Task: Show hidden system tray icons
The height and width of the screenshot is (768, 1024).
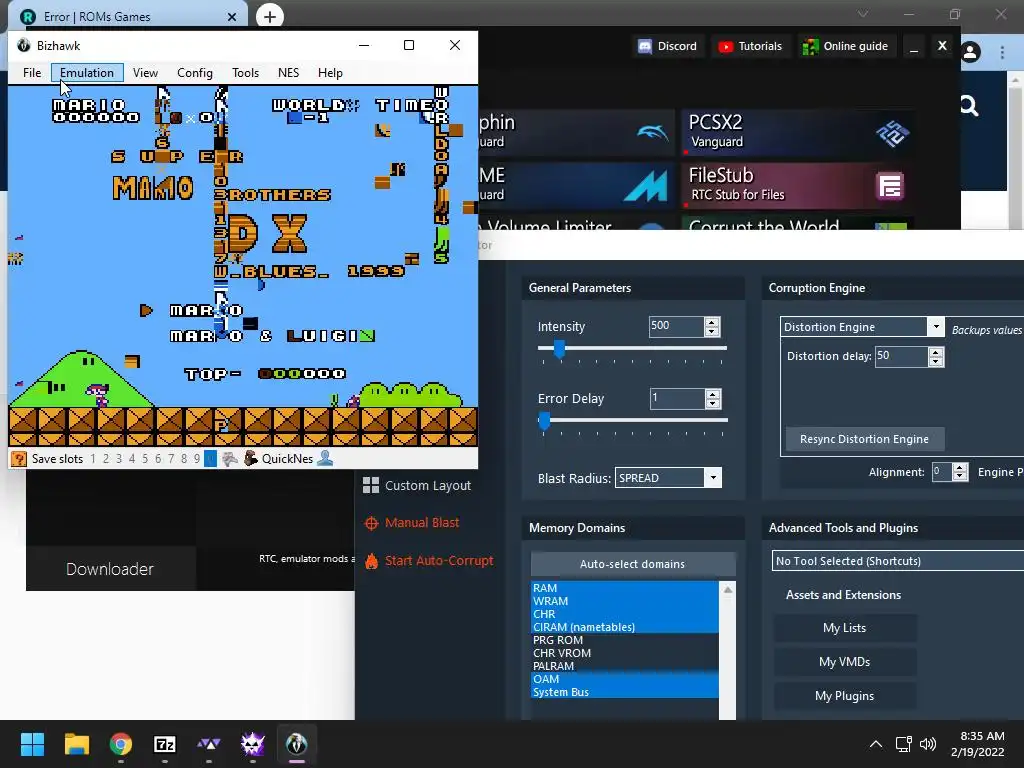Action: [x=876, y=744]
